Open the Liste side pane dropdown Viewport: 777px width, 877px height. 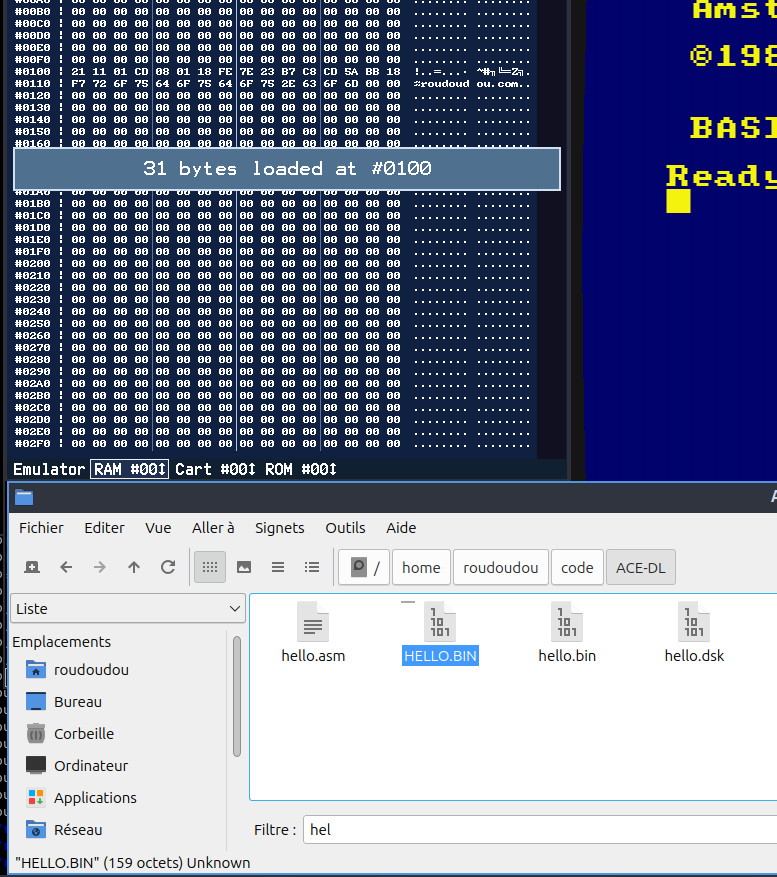[x=128, y=608]
